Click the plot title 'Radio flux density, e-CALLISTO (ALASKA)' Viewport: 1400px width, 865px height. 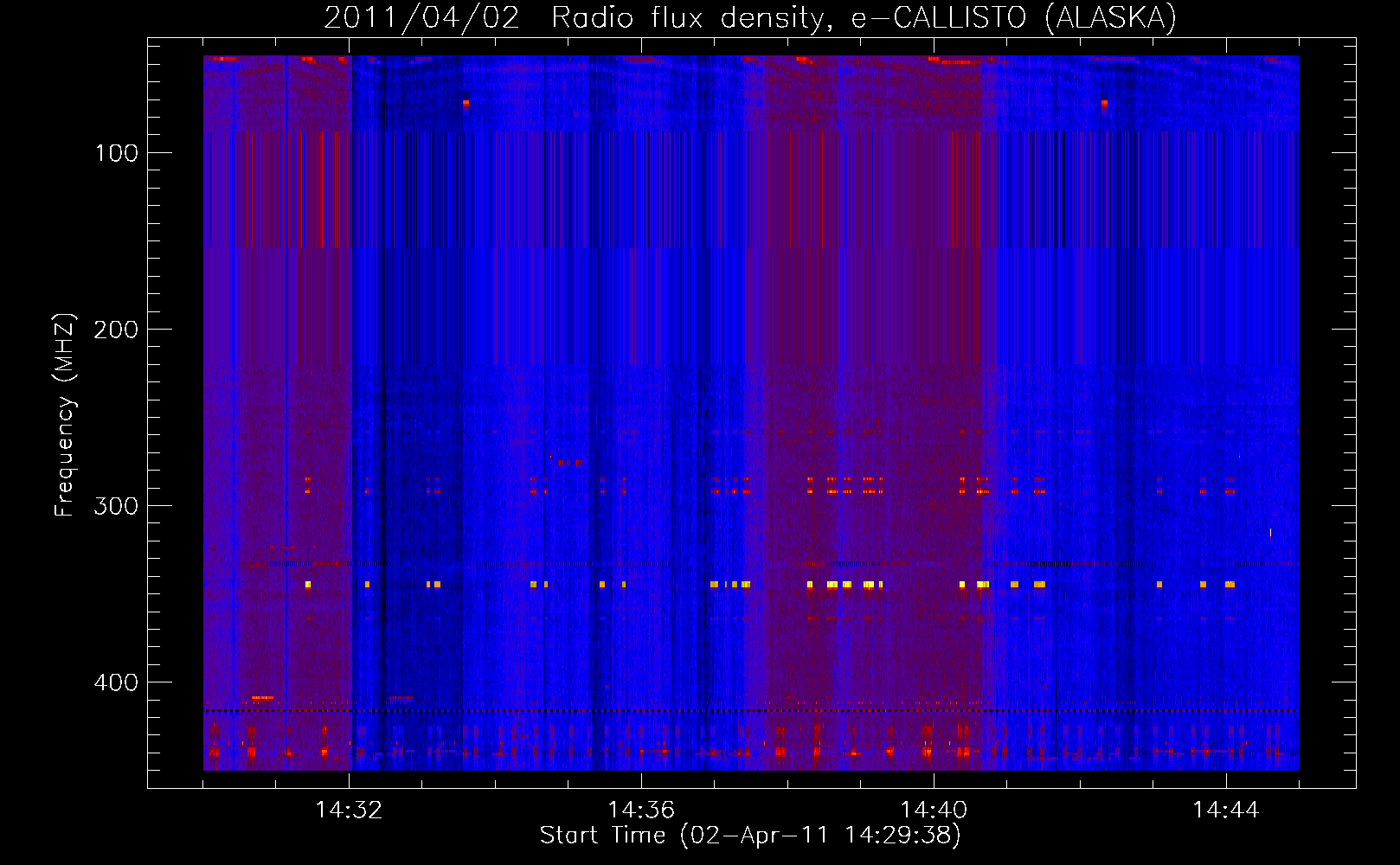(x=864, y=17)
